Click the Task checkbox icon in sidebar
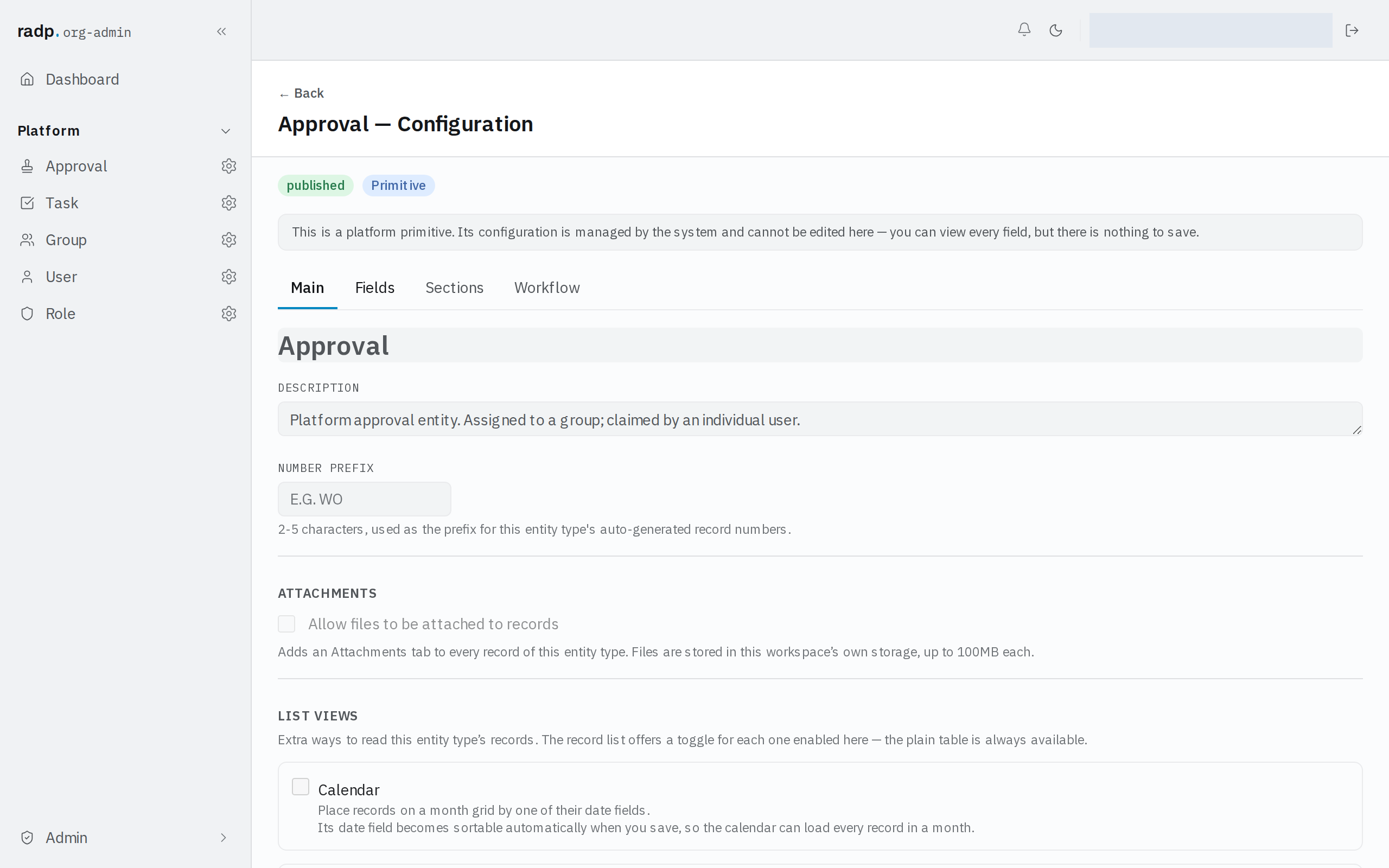1389x868 pixels. [27, 203]
